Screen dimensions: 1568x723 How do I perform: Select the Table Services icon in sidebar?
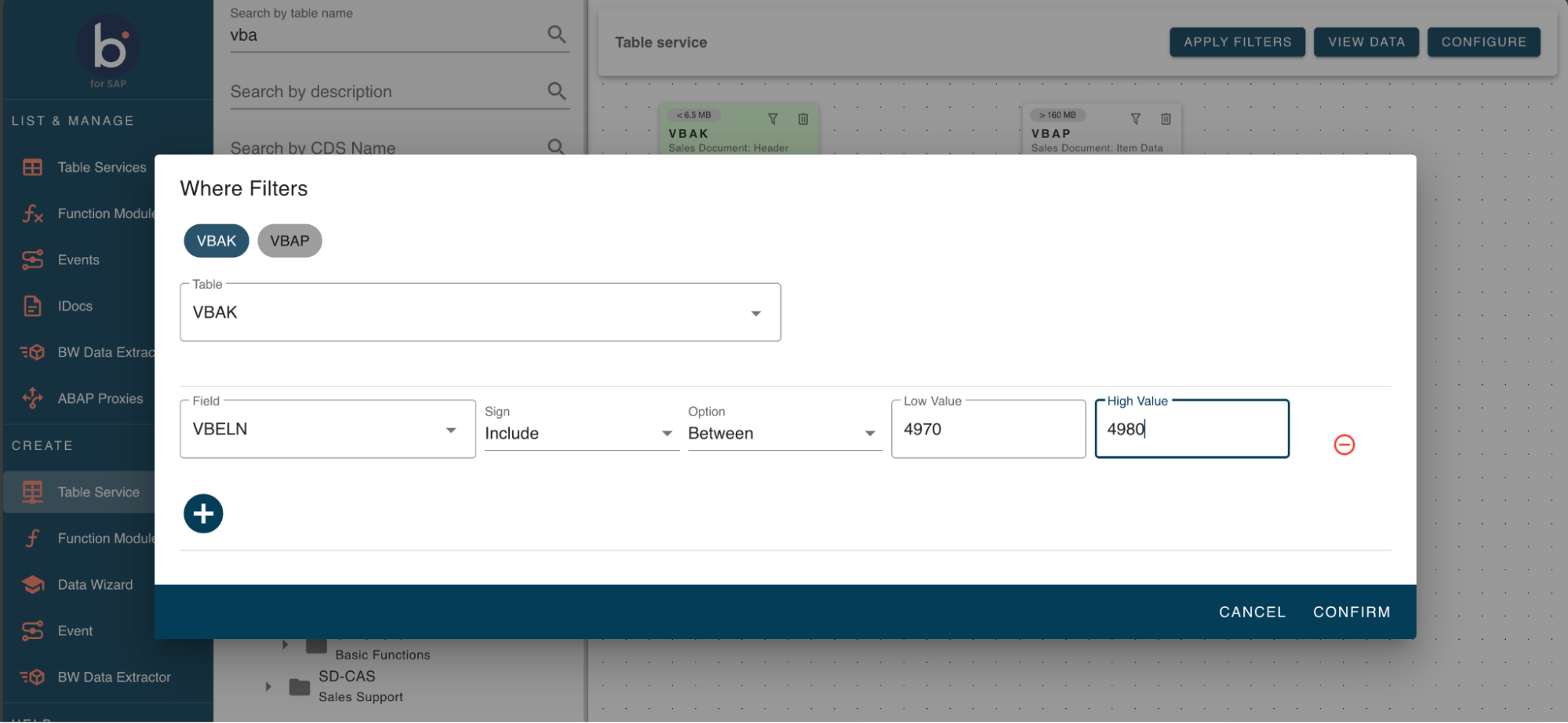click(x=32, y=167)
